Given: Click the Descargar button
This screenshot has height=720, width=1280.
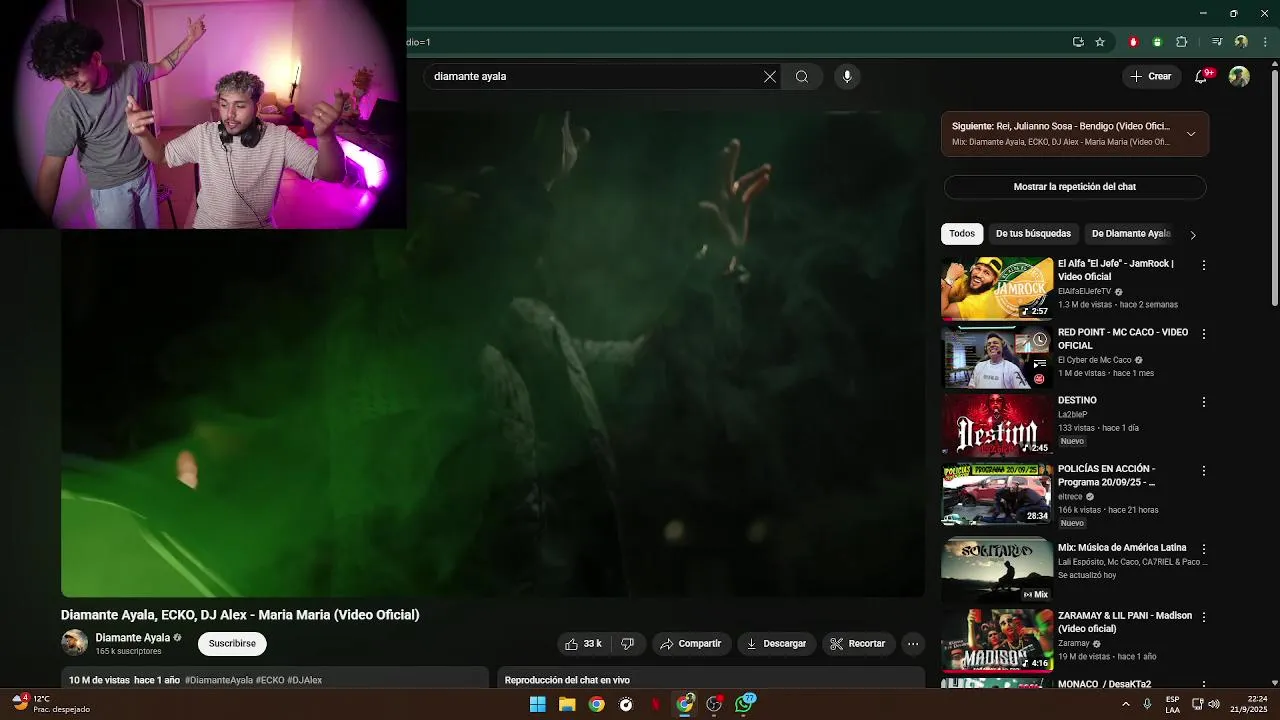Looking at the screenshot, I should pos(776,644).
